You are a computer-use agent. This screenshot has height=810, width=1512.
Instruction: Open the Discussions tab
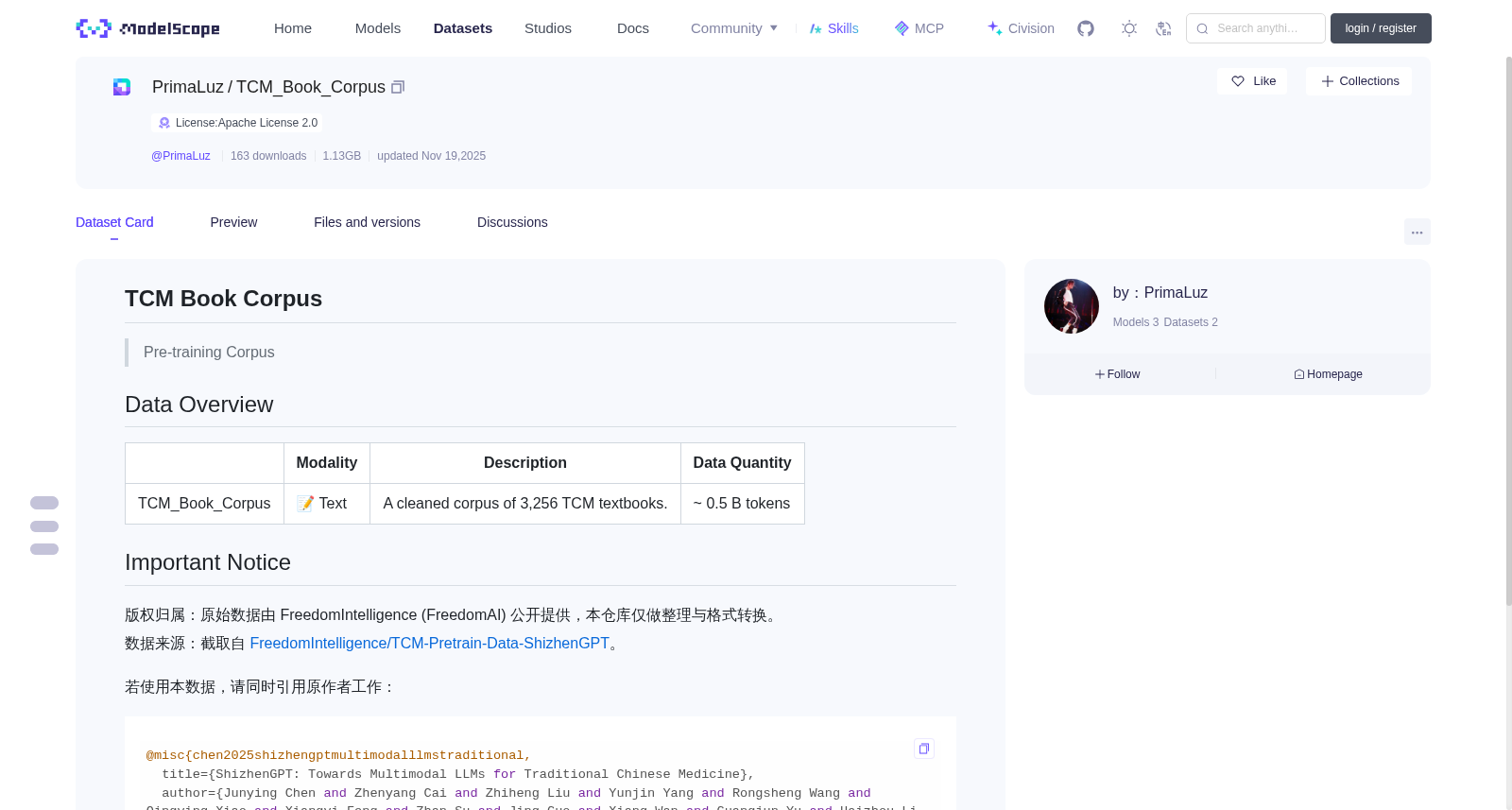tap(512, 222)
